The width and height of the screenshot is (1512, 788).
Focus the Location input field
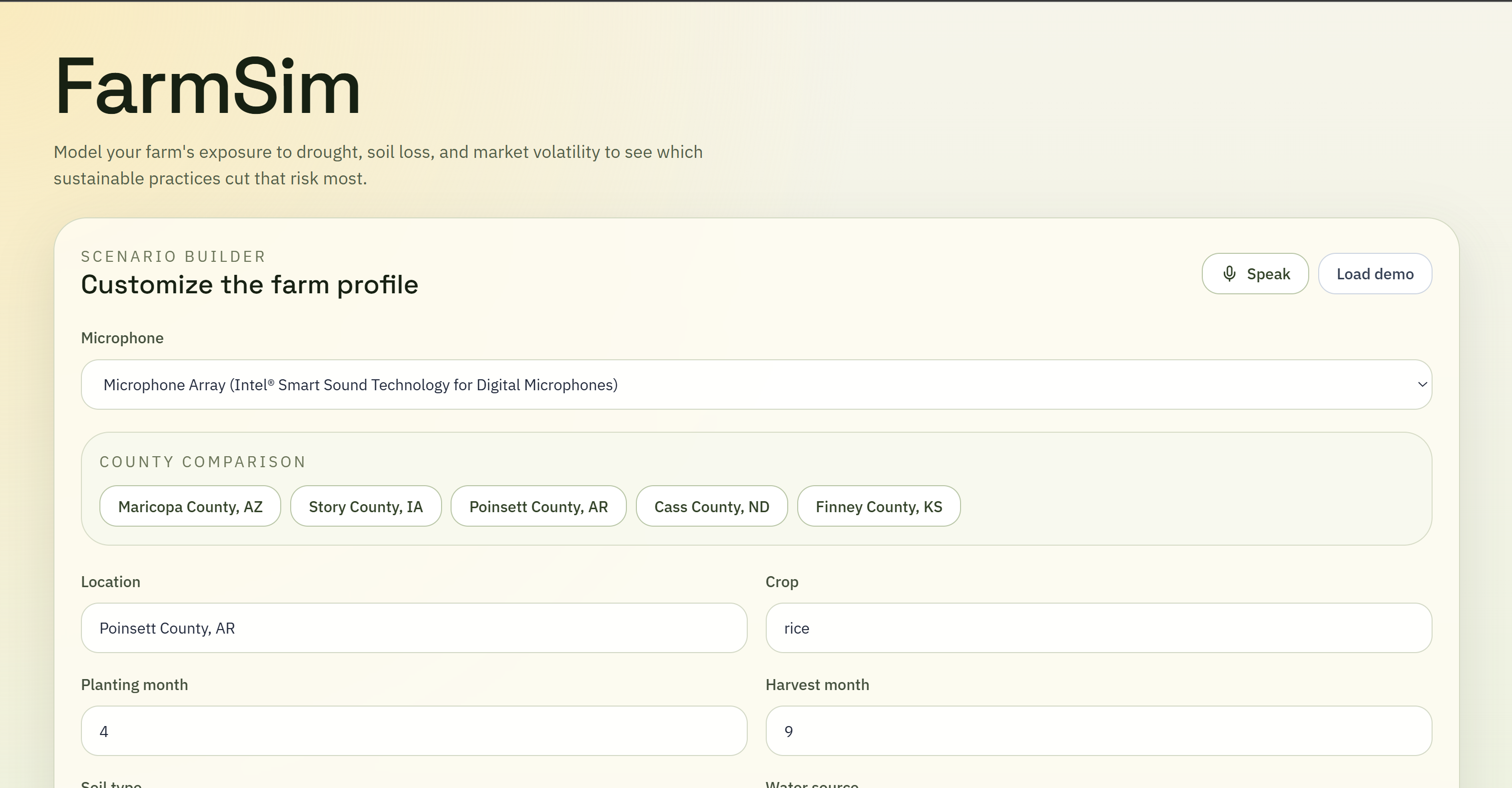click(414, 628)
